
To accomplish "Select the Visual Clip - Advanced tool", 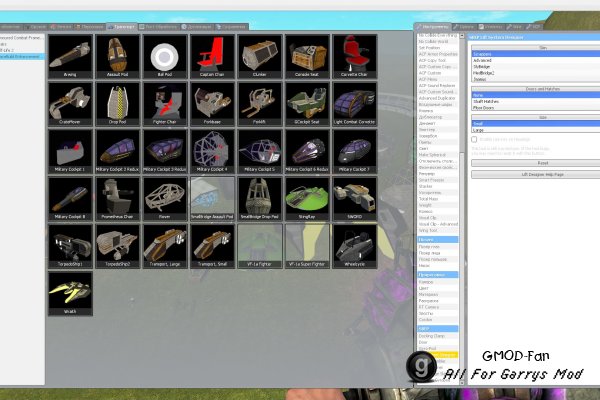I will 438,224.
